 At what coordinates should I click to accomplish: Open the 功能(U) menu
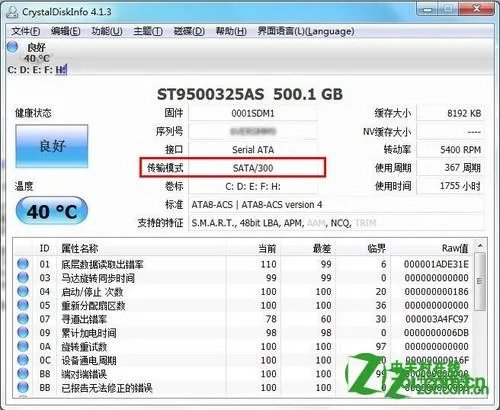107,31
